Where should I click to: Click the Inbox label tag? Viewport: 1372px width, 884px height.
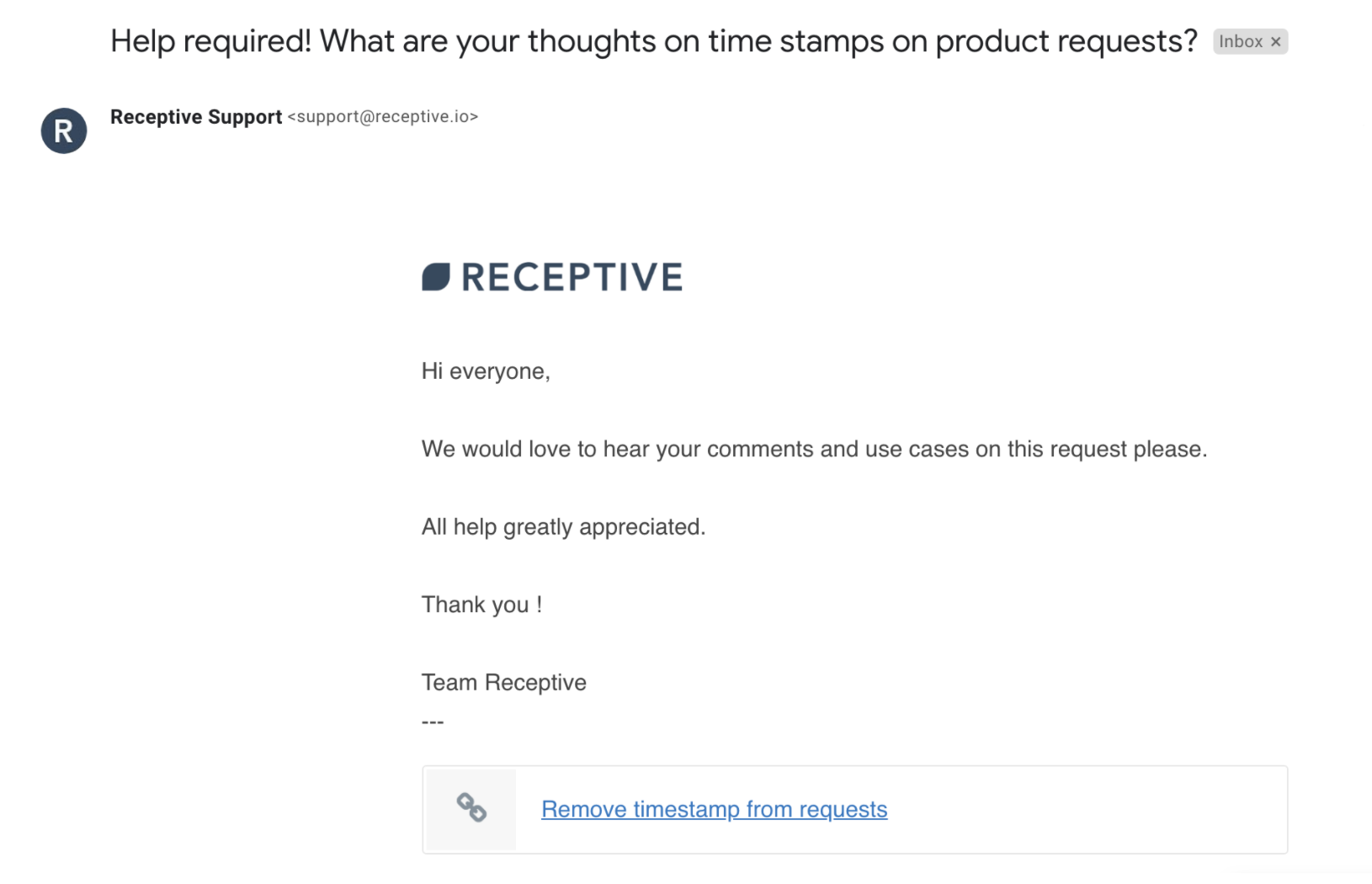coord(1241,41)
